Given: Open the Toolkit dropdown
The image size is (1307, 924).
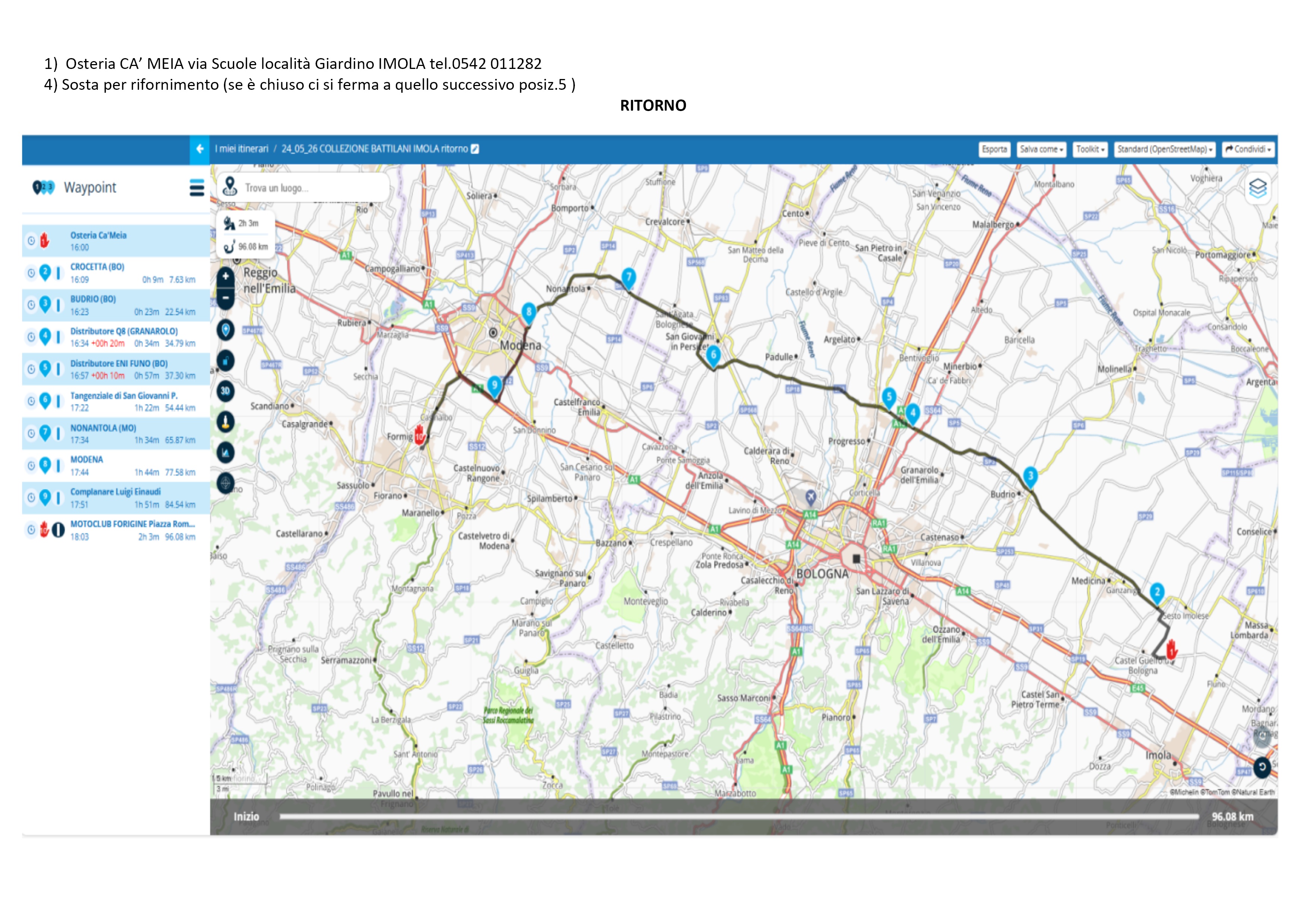Looking at the screenshot, I should pyautogui.click(x=1090, y=149).
